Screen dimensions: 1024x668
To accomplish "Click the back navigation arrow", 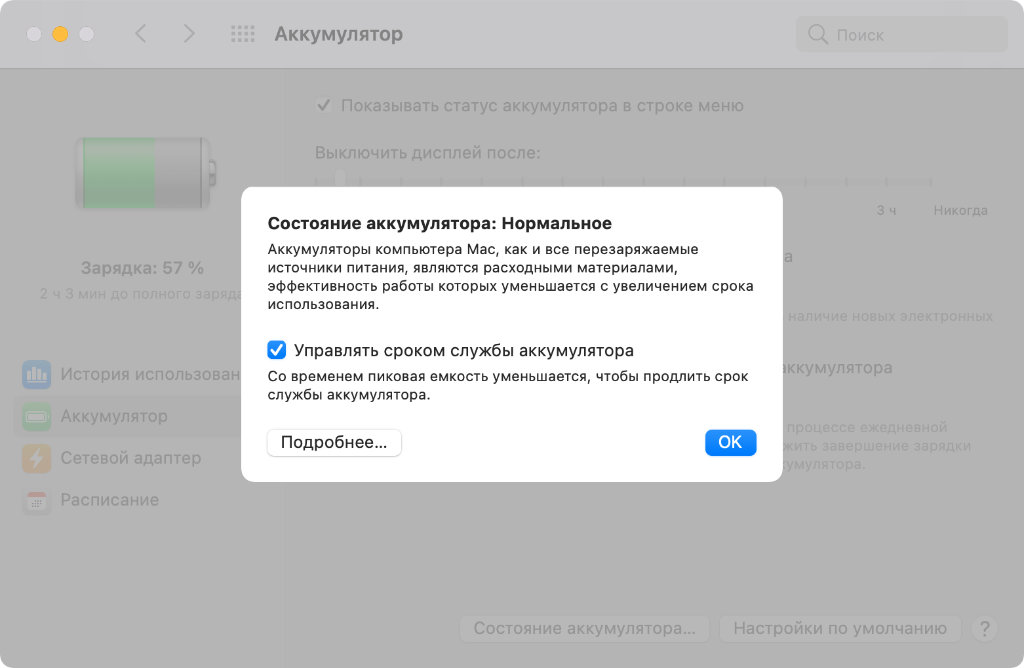I will pos(140,34).
